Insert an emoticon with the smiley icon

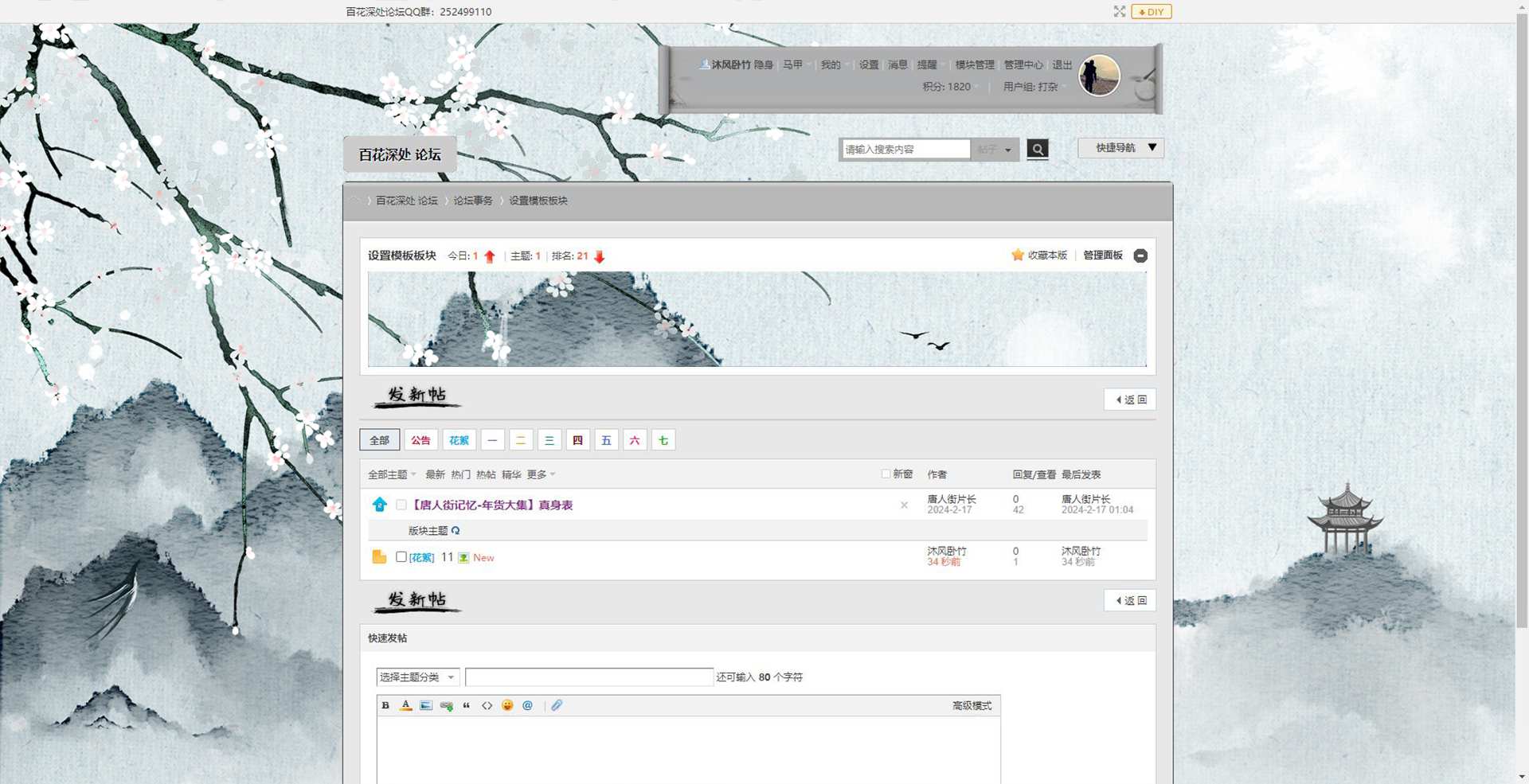tap(507, 705)
